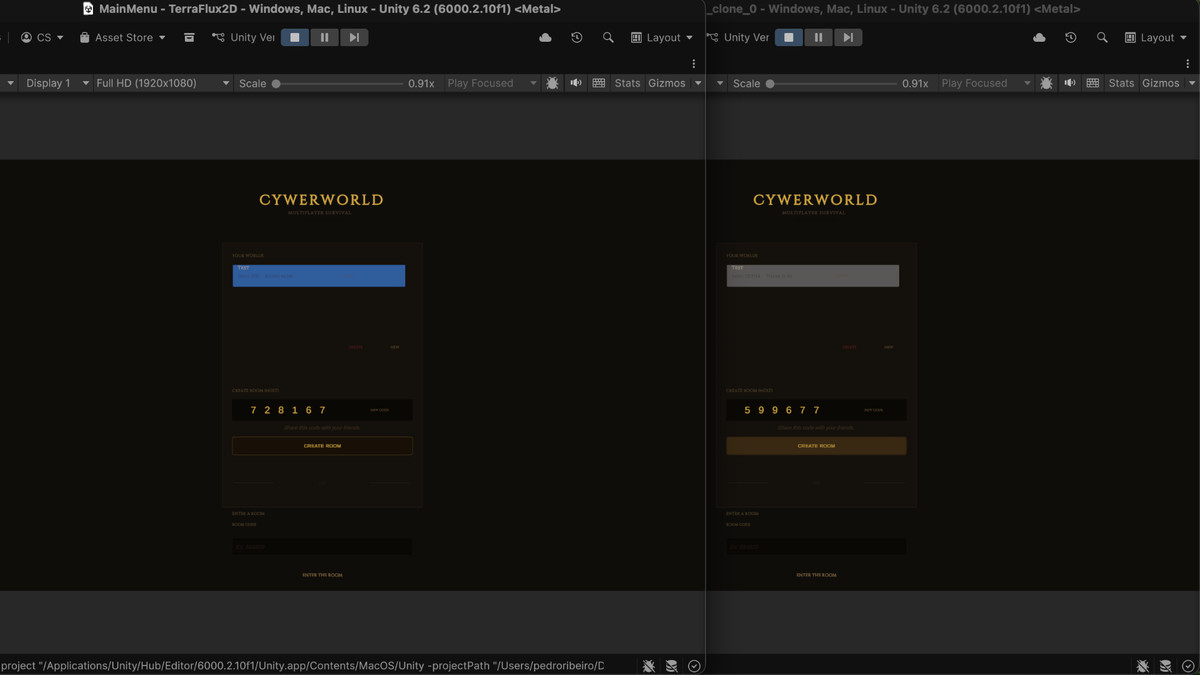
Task: Click CREATE ROOM in the clone_0 game
Action: 816,446
